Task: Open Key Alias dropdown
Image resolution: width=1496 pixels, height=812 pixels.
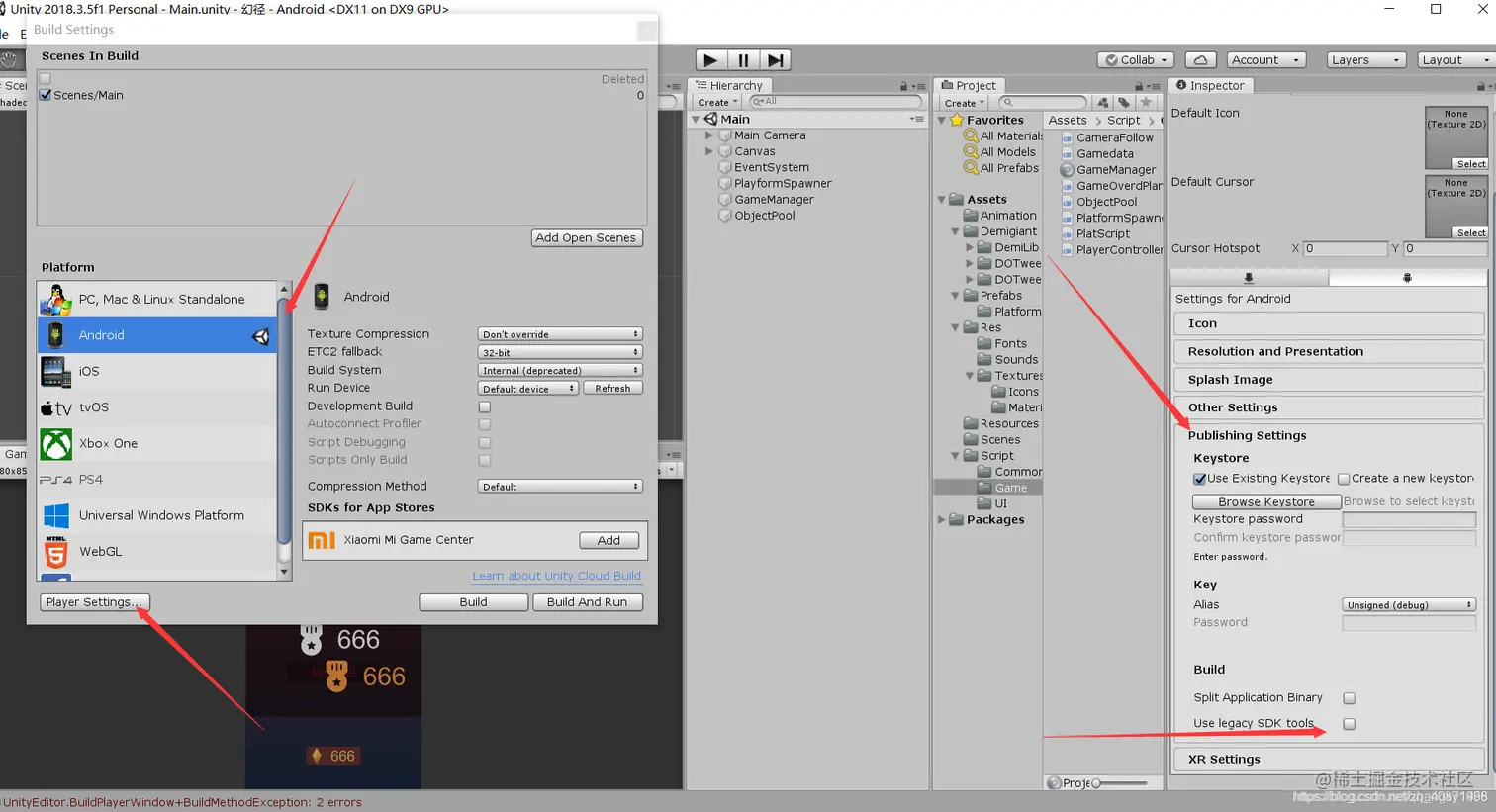Action: click(x=1409, y=604)
